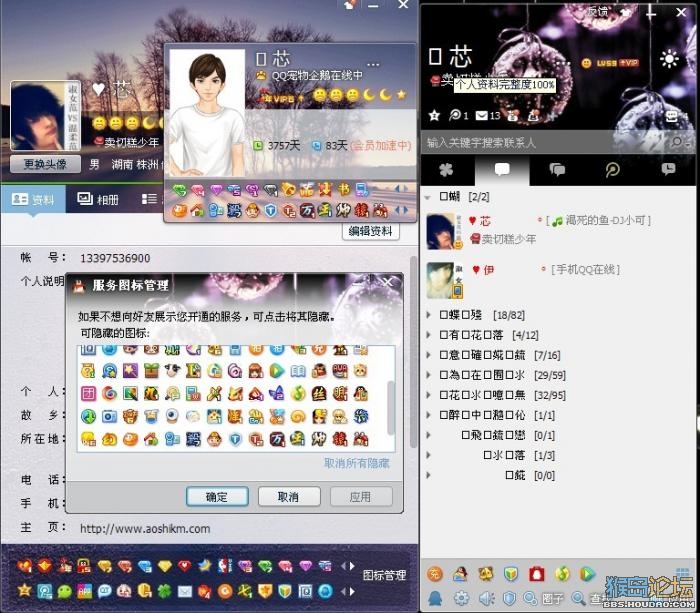The width and height of the screenshot is (700, 613).
Task: Expand the [0/1] contact group
Action: [428, 435]
